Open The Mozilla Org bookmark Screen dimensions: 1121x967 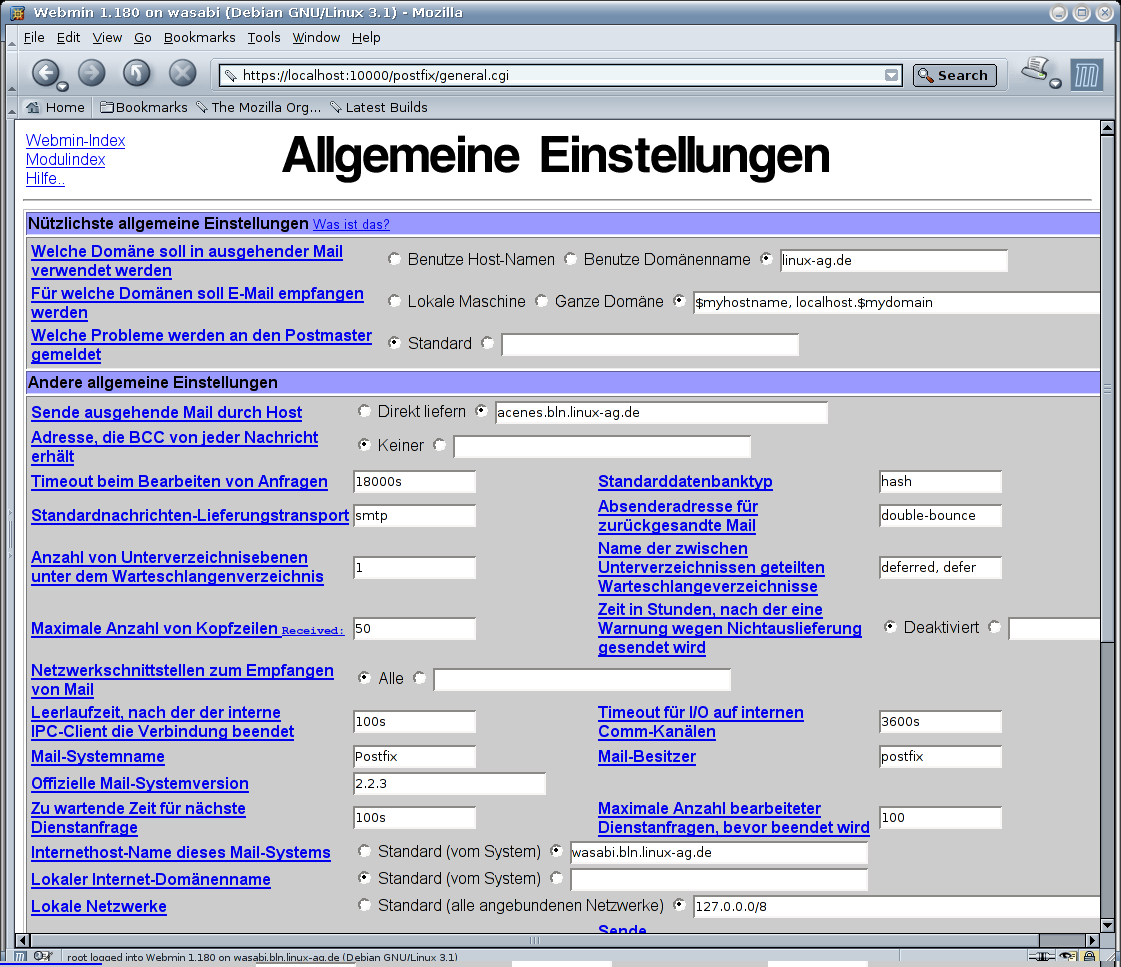258,107
